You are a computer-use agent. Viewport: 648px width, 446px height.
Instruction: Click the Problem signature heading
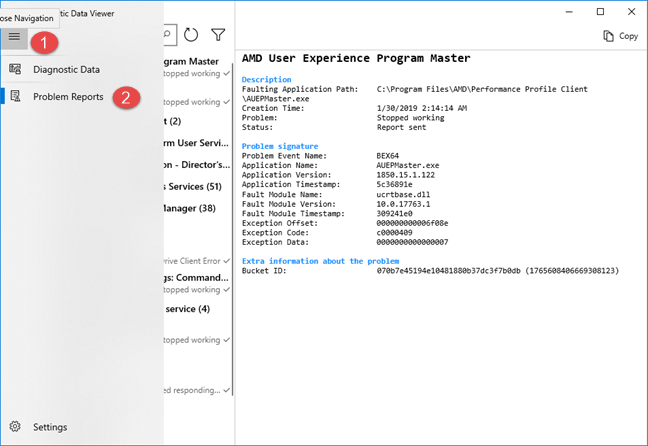coord(280,146)
